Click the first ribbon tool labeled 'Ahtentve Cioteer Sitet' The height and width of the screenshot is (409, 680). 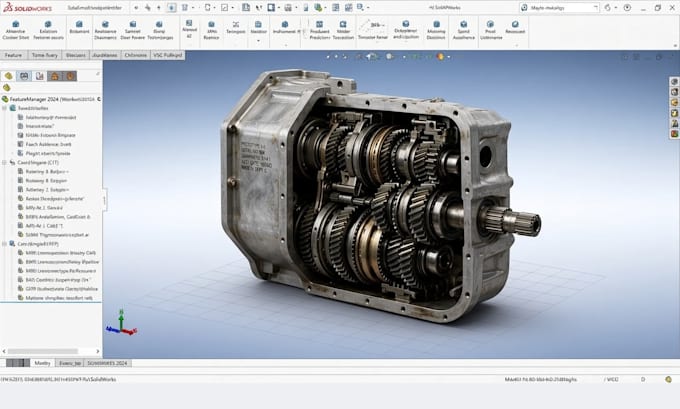point(16,30)
